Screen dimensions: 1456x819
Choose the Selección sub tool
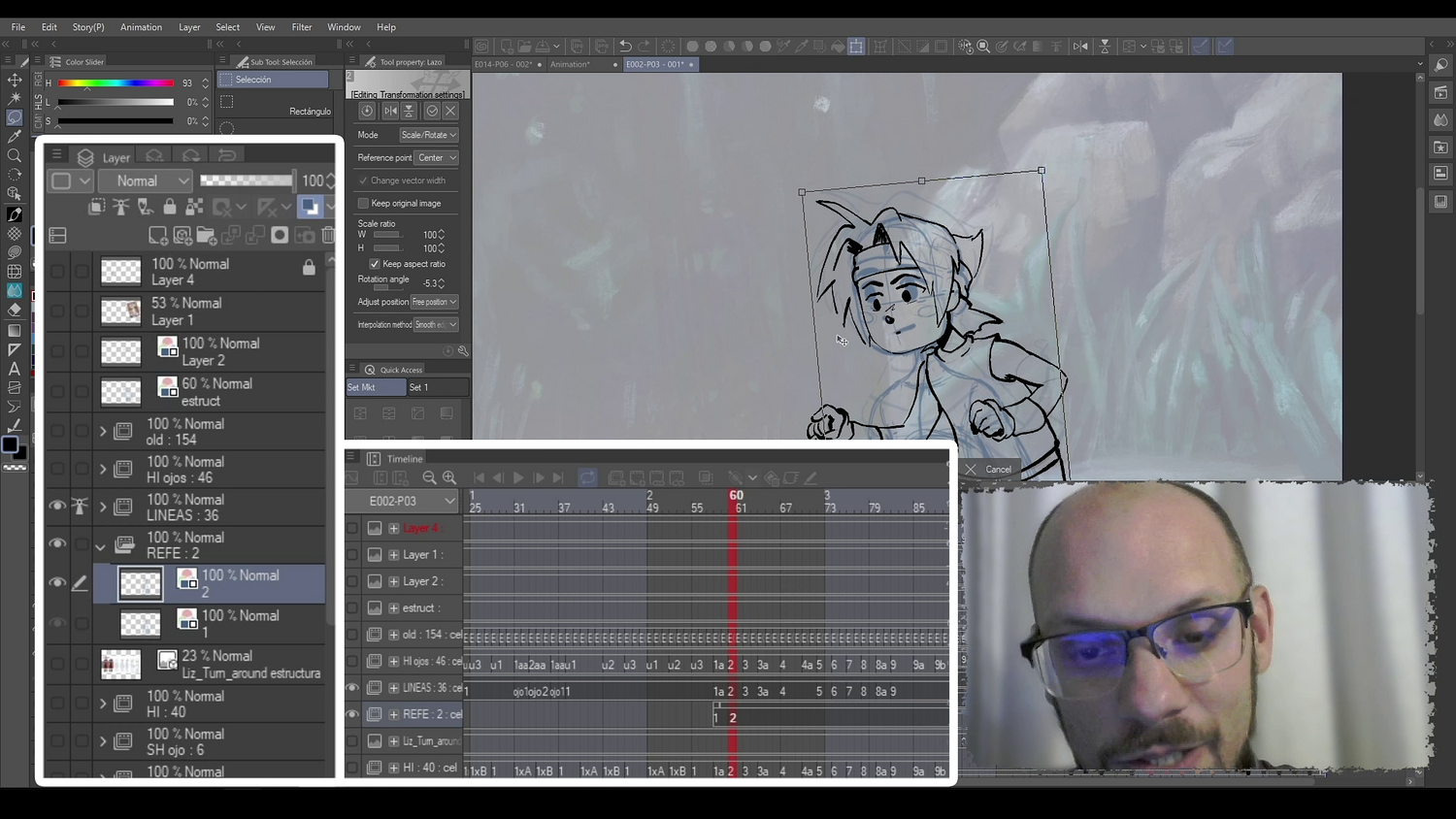point(274,80)
